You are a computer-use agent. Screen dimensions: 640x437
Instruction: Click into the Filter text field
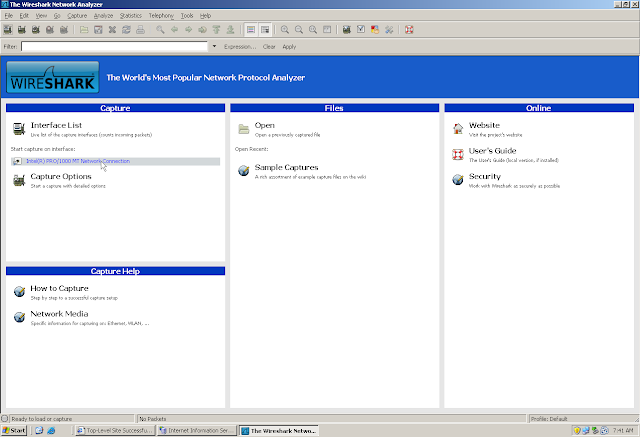click(x=115, y=47)
